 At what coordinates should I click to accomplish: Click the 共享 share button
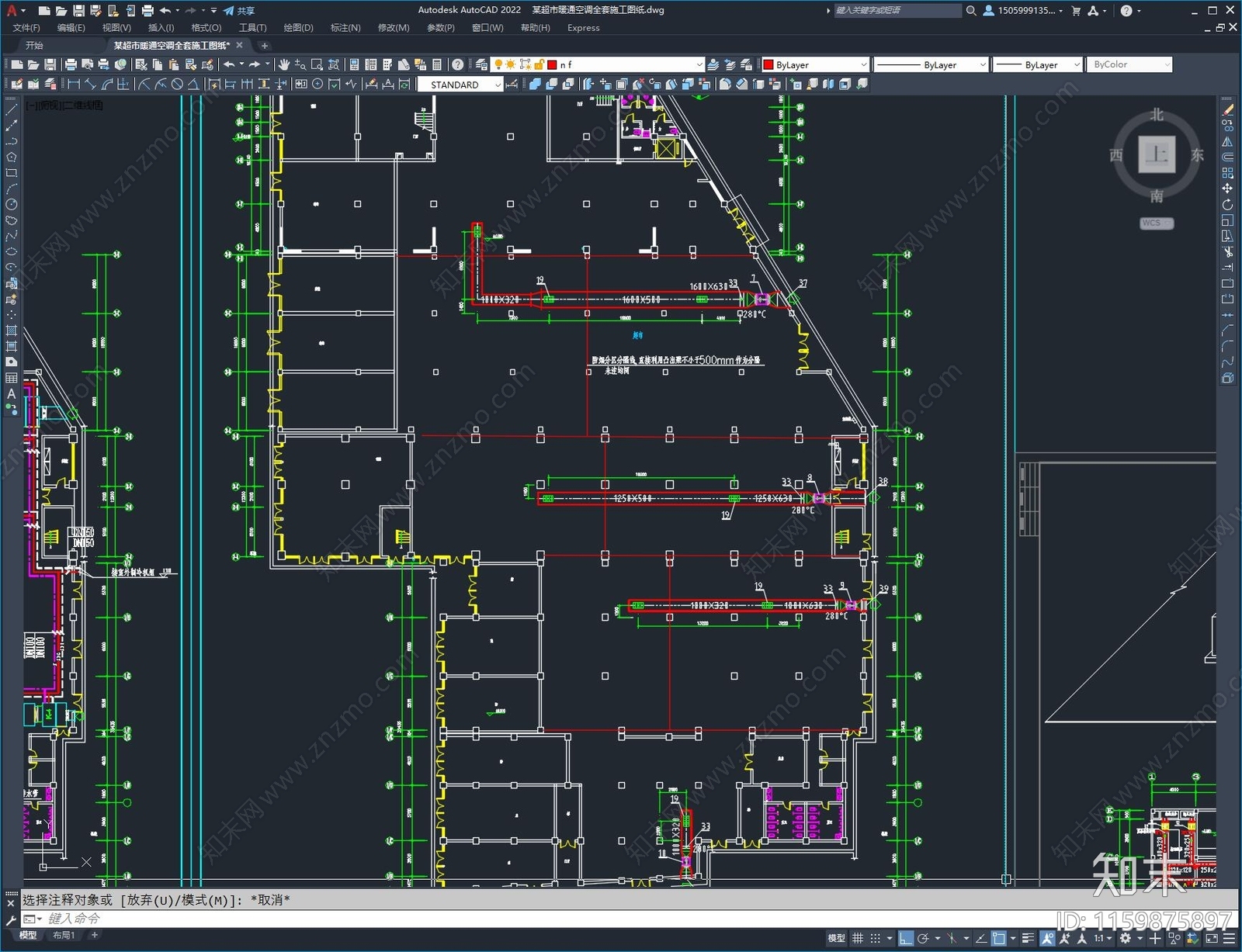coord(238,11)
